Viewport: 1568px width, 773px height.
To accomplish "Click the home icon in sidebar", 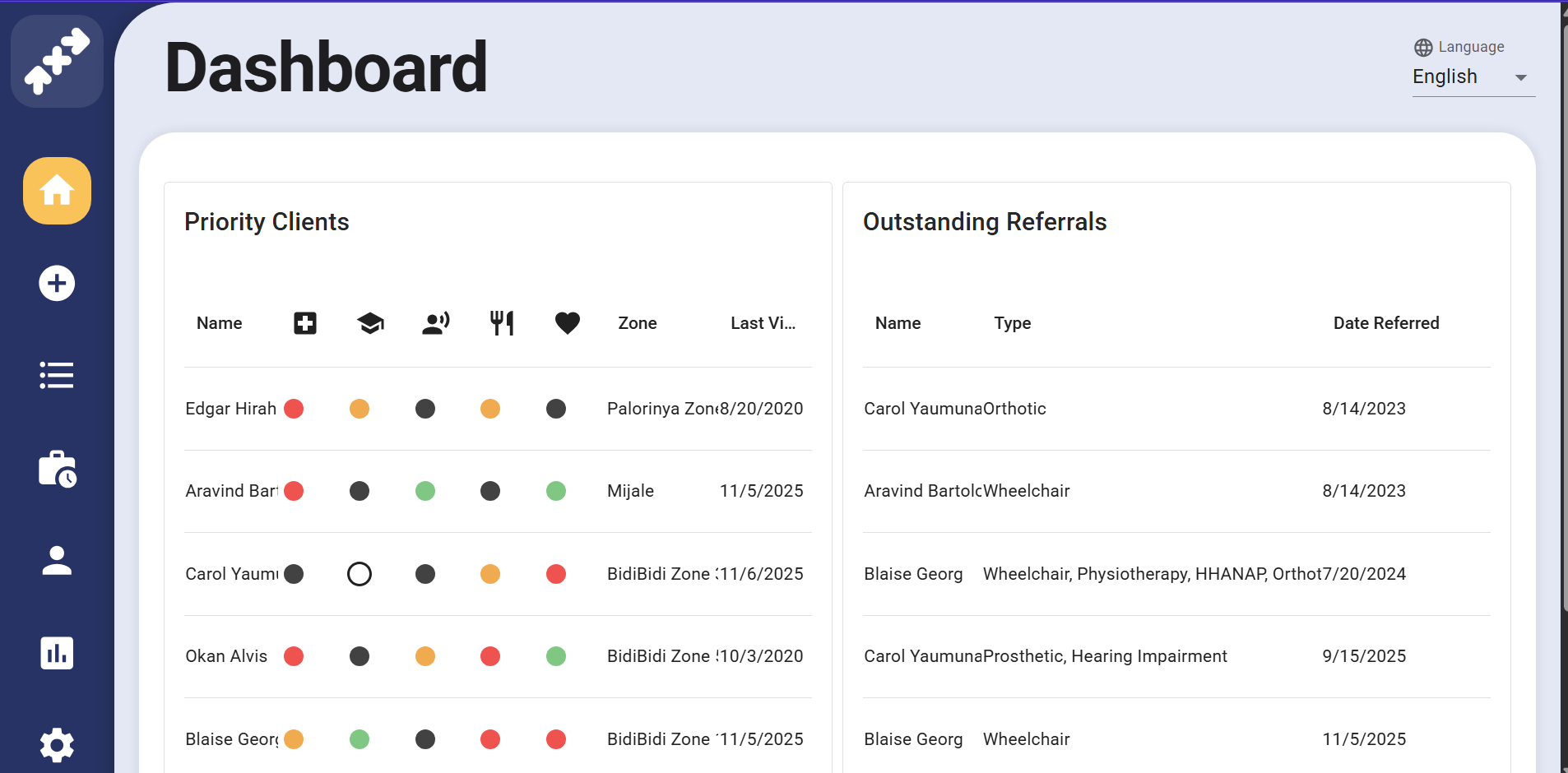I will [x=57, y=191].
